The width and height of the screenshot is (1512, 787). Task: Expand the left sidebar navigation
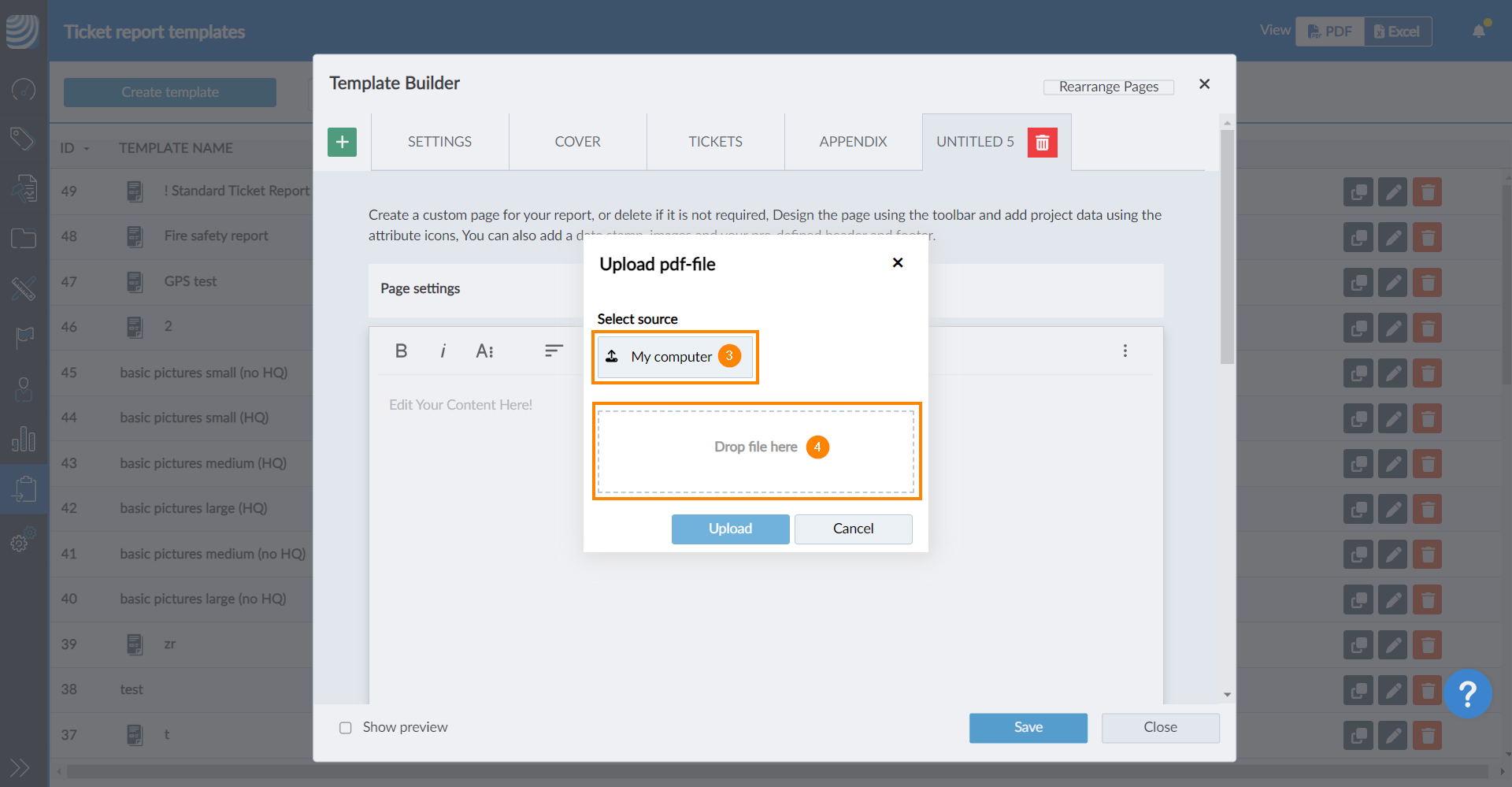pyautogui.click(x=20, y=767)
